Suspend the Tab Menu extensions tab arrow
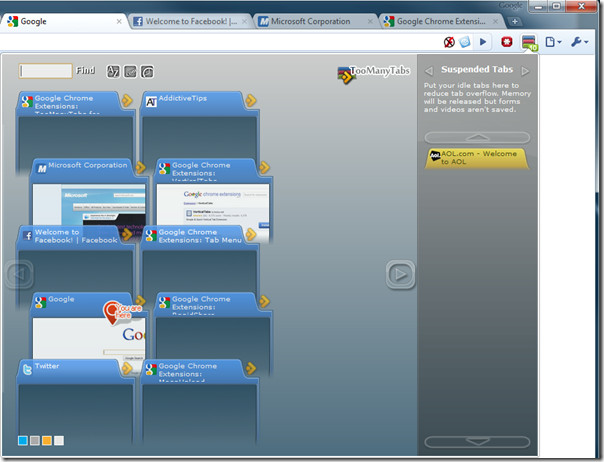This screenshot has width=604, height=462. 251,234
